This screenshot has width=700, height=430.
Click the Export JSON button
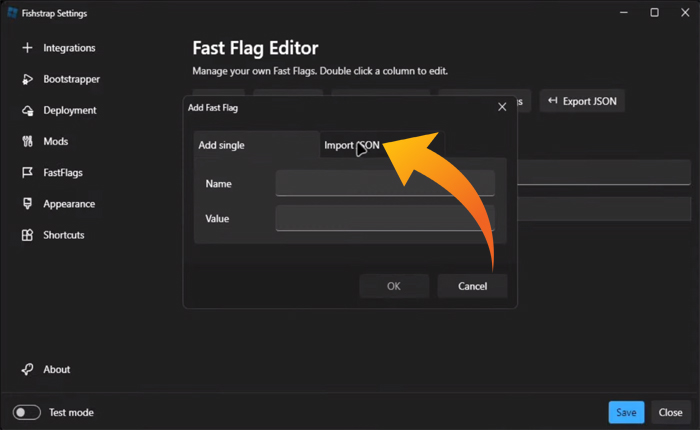click(x=582, y=101)
